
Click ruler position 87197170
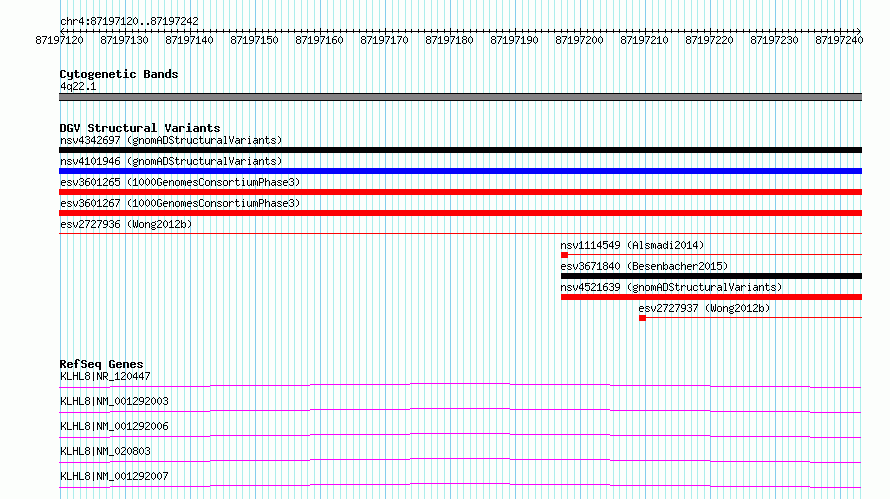[x=384, y=40]
